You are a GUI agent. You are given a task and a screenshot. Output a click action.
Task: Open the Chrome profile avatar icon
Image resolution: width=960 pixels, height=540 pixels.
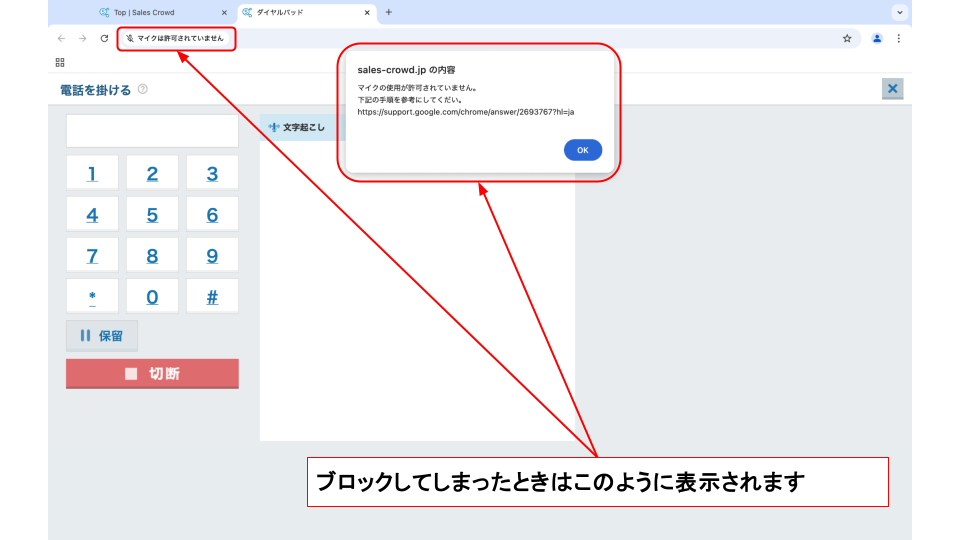point(877,38)
